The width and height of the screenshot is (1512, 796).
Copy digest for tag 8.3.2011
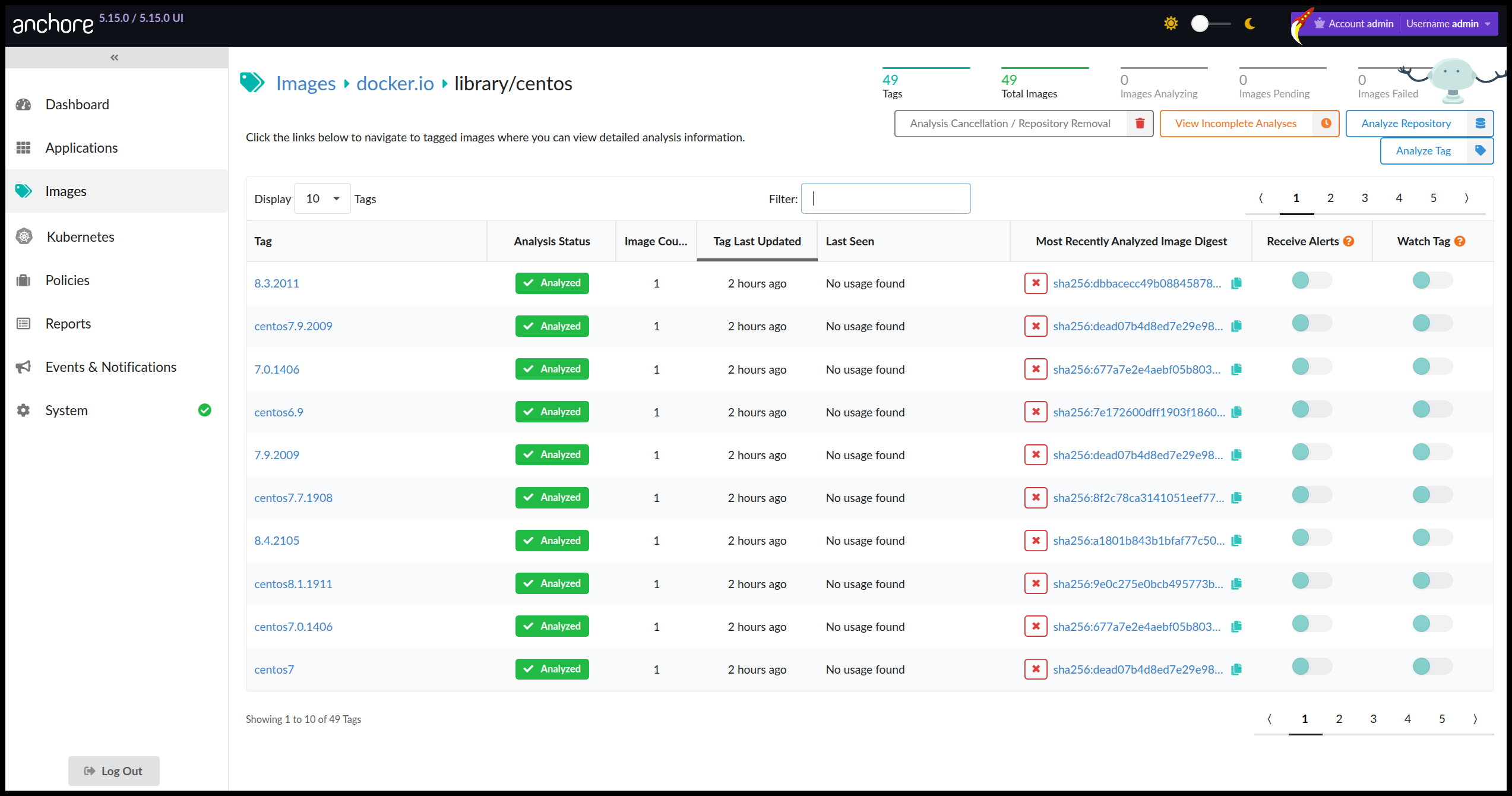click(1236, 283)
